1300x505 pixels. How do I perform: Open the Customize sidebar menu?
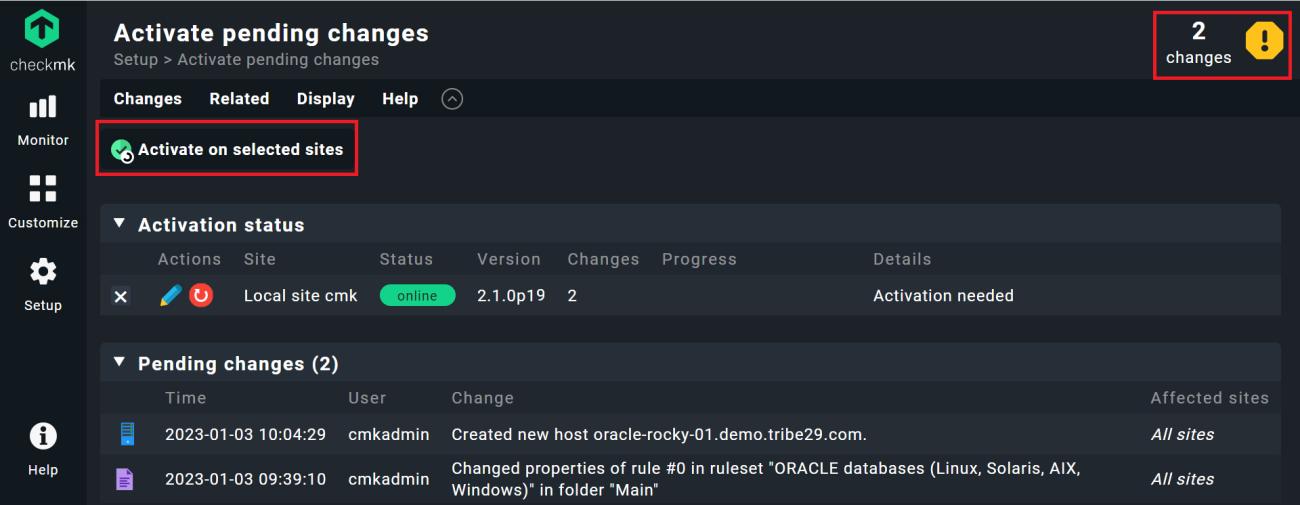tap(43, 201)
